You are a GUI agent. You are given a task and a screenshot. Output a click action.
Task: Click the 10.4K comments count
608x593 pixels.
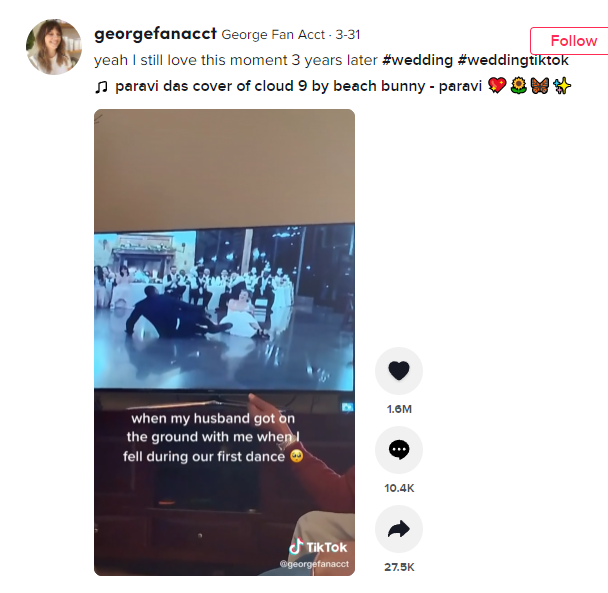tap(399, 488)
